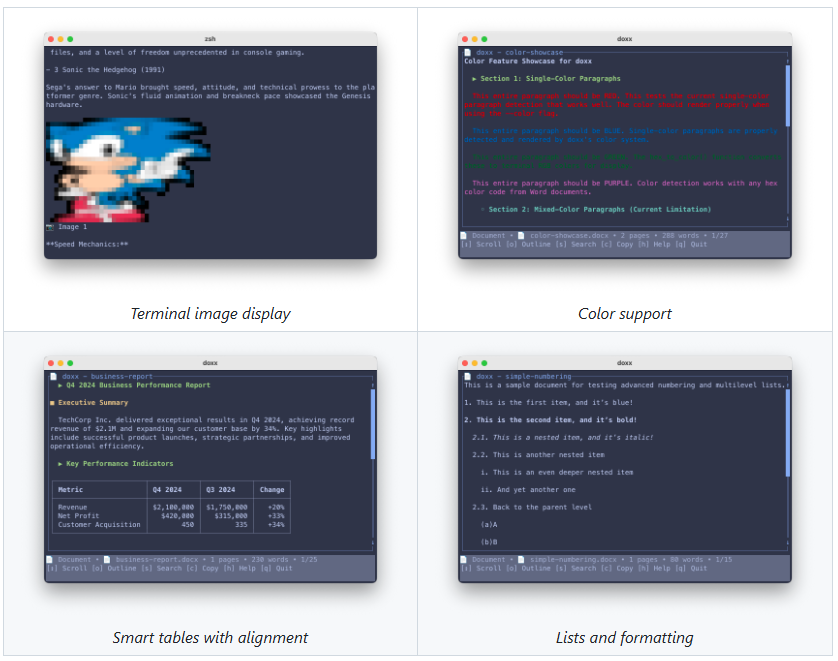Click the file icon before business-report.docx in status bar

107,560
